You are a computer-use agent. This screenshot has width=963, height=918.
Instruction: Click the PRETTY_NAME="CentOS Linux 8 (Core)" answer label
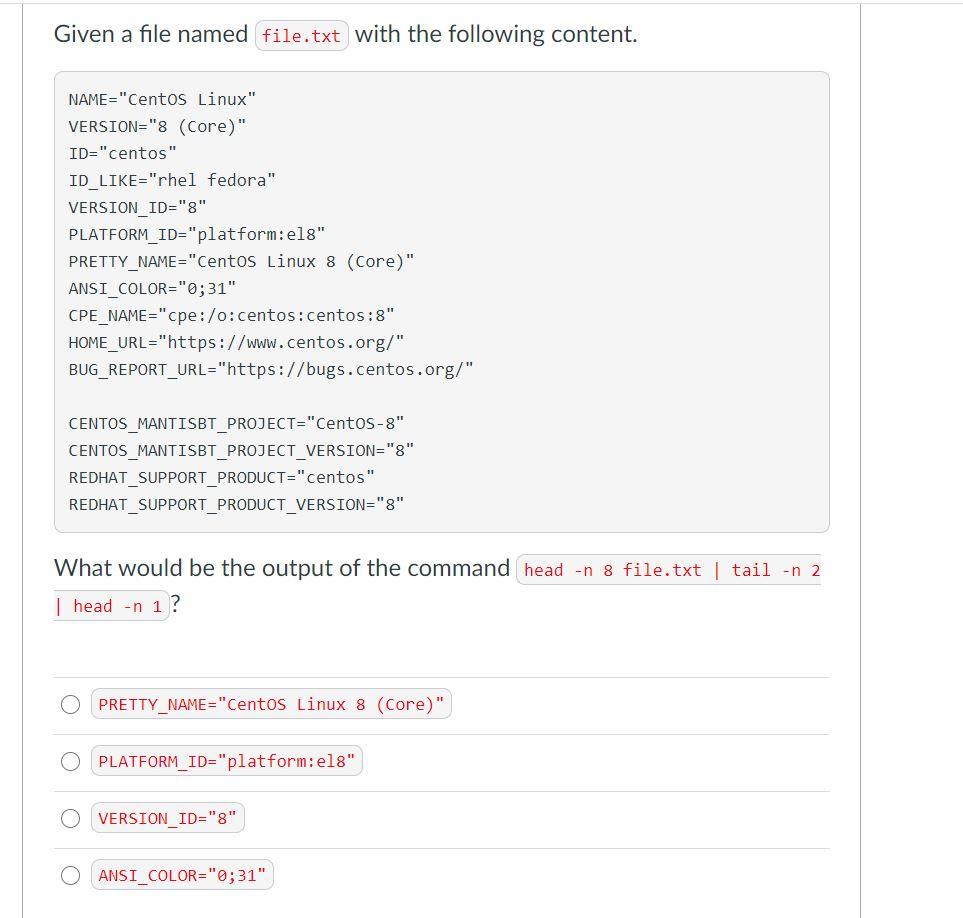tap(271, 704)
